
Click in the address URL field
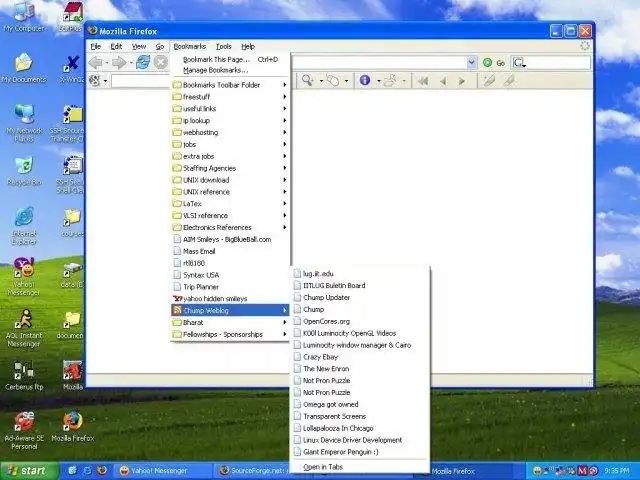coord(379,63)
